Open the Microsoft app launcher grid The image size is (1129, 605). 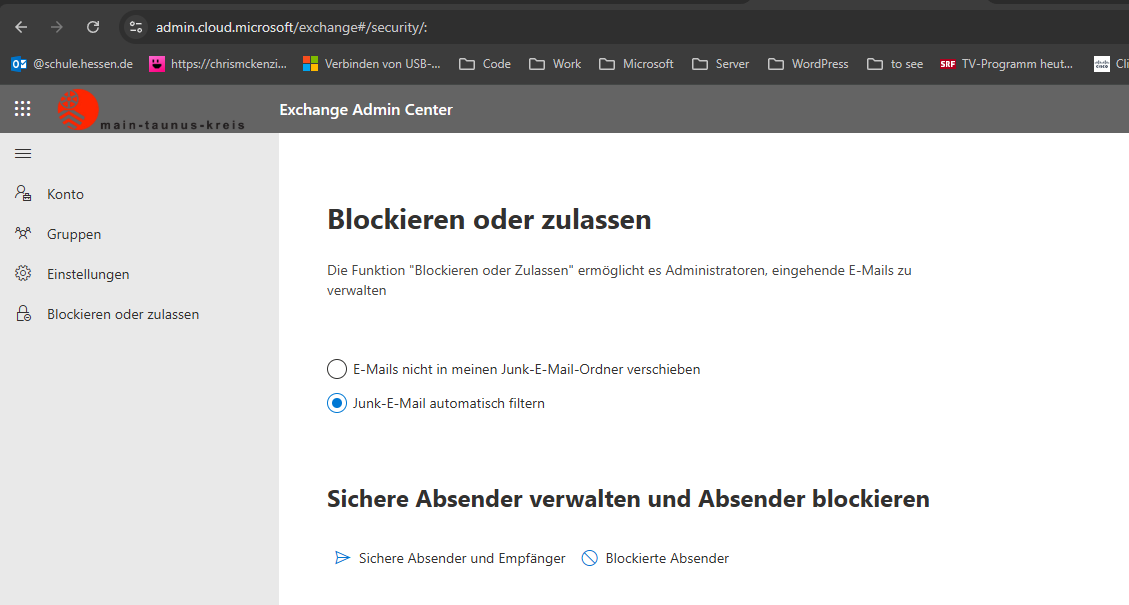22,108
